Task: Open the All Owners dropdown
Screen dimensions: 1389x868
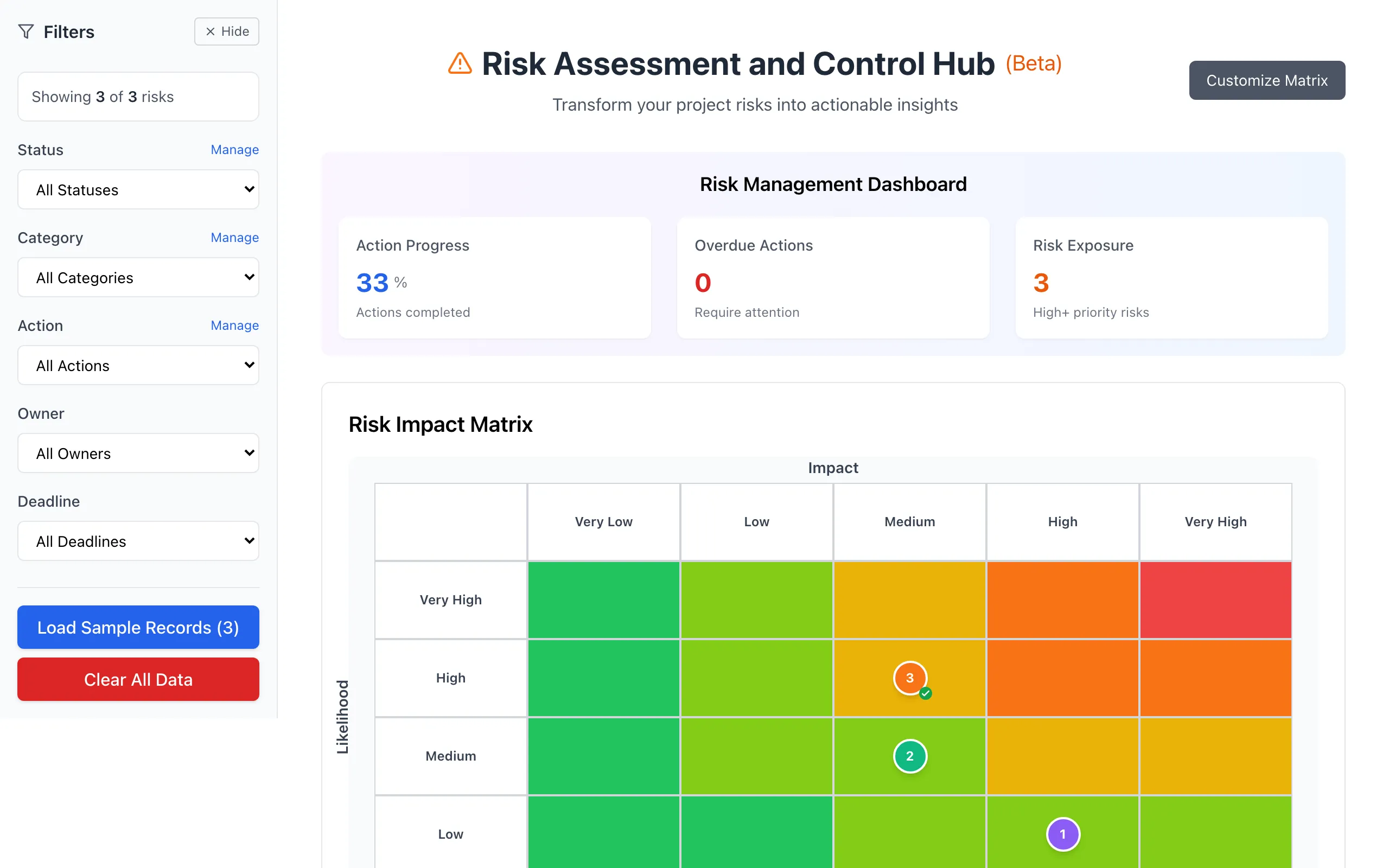Action: tap(138, 453)
